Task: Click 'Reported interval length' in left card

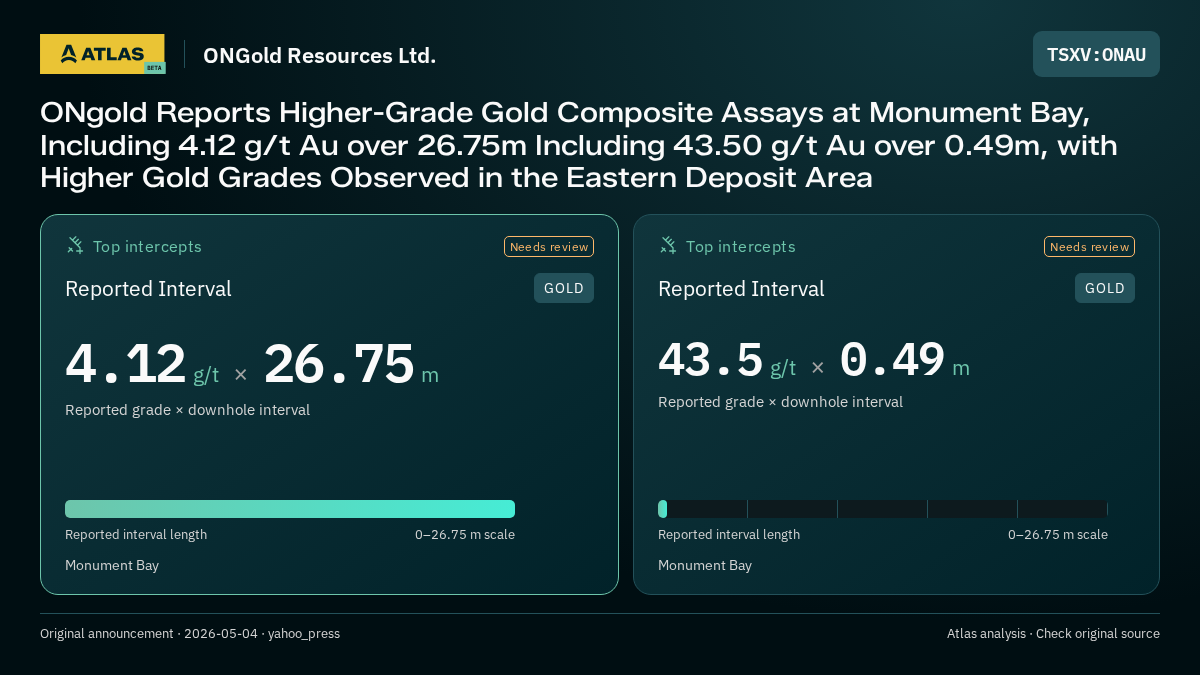Action: point(136,535)
